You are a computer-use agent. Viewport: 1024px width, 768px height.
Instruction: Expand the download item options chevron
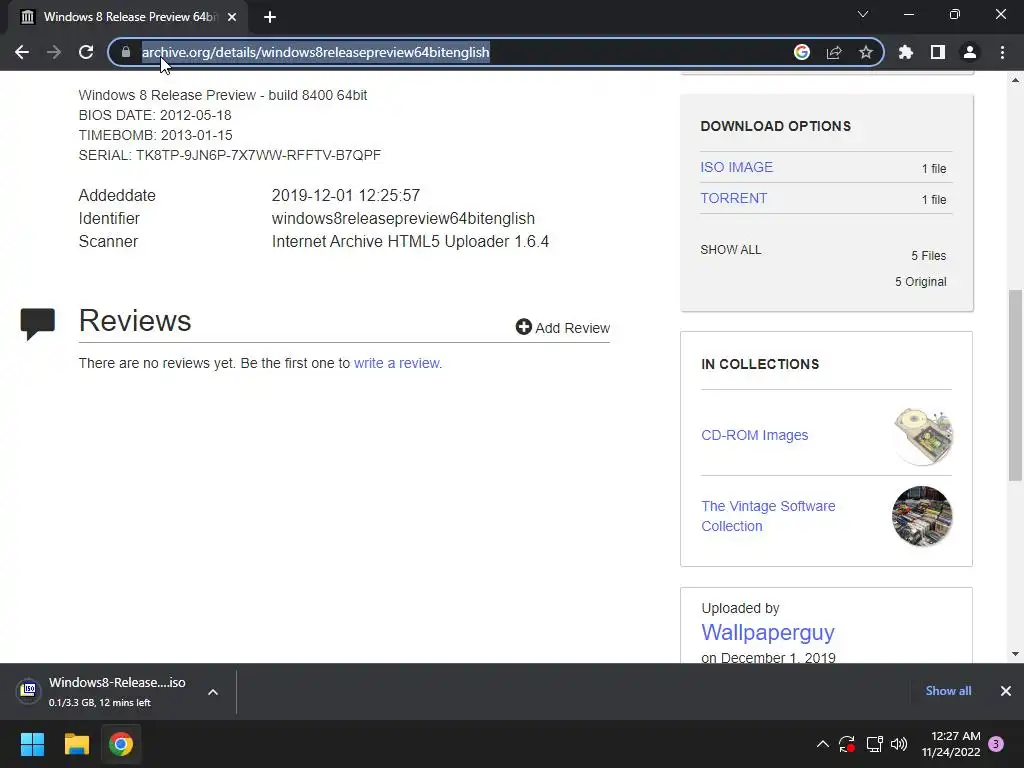point(213,692)
